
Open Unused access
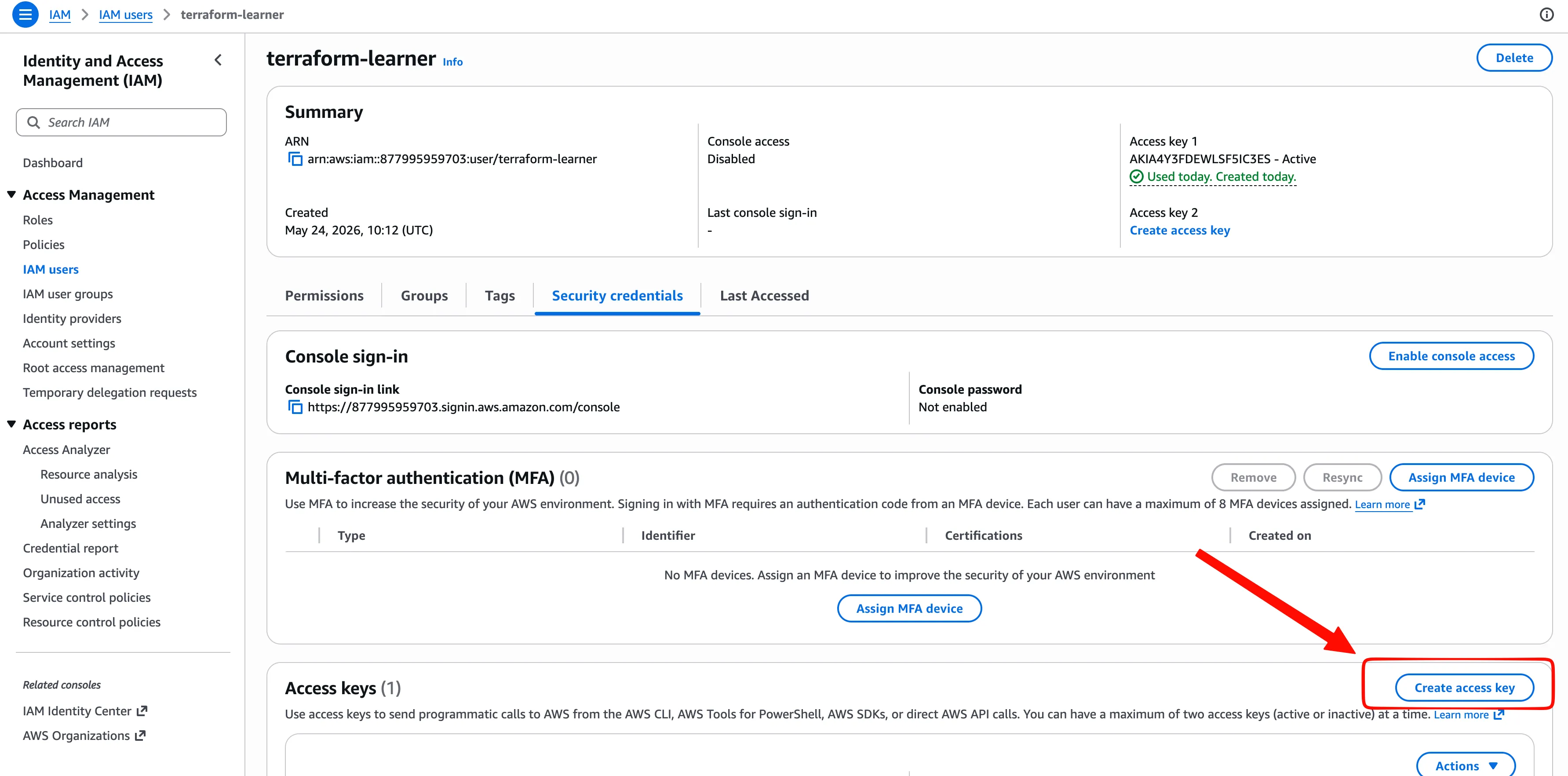pyautogui.click(x=80, y=499)
